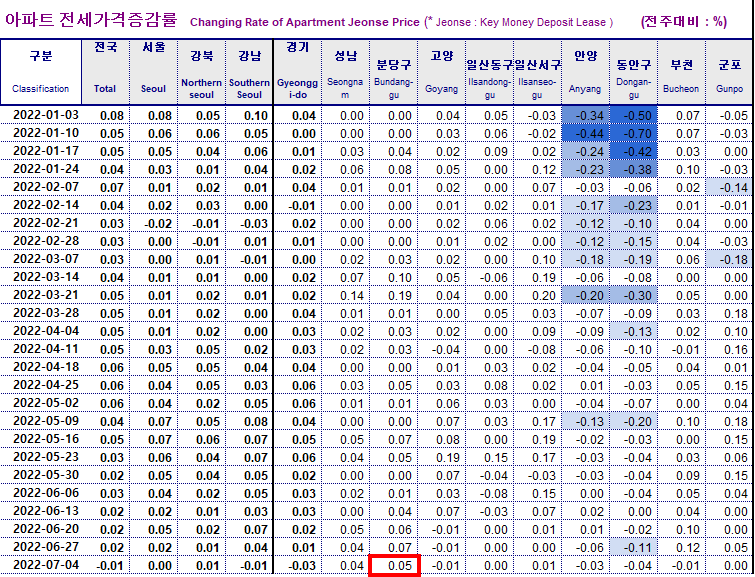Select the date cell 2022-04-25
This screenshot has height=577, width=755.
pos(41,385)
